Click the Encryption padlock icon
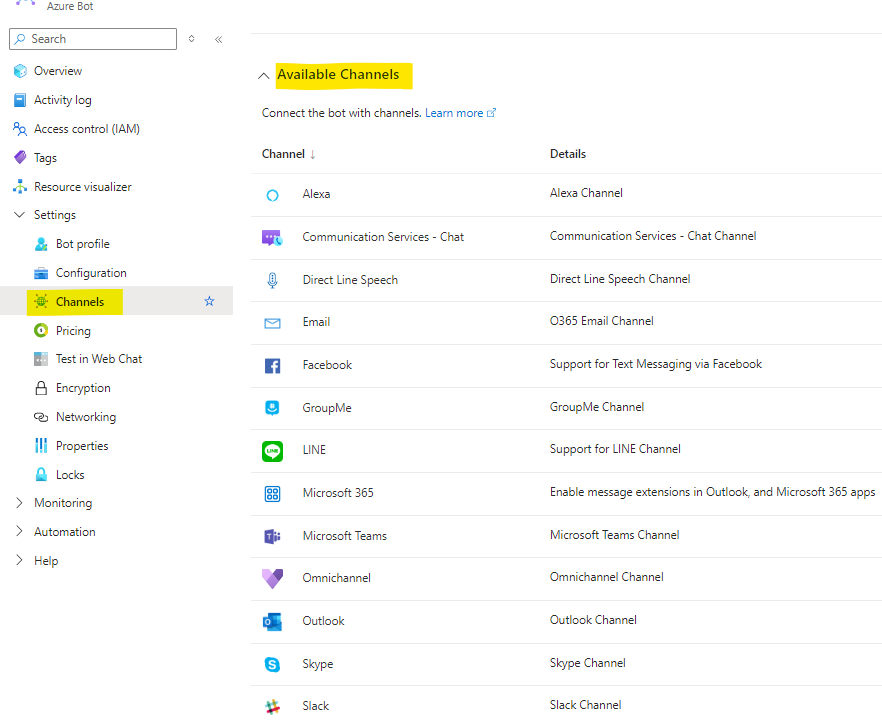The width and height of the screenshot is (882, 721). click(x=41, y=388)
